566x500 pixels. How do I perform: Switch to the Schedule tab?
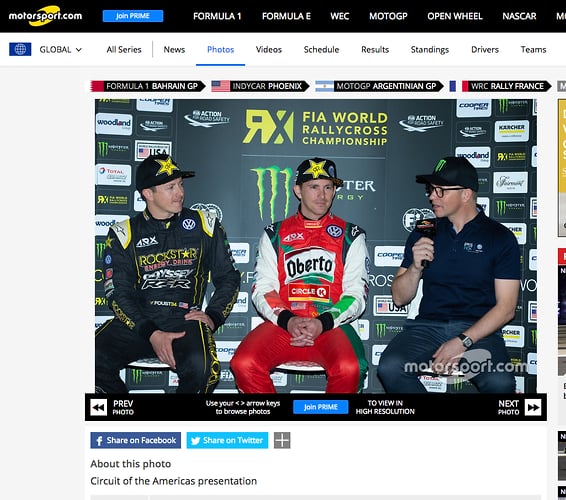(x=321, y=49)
